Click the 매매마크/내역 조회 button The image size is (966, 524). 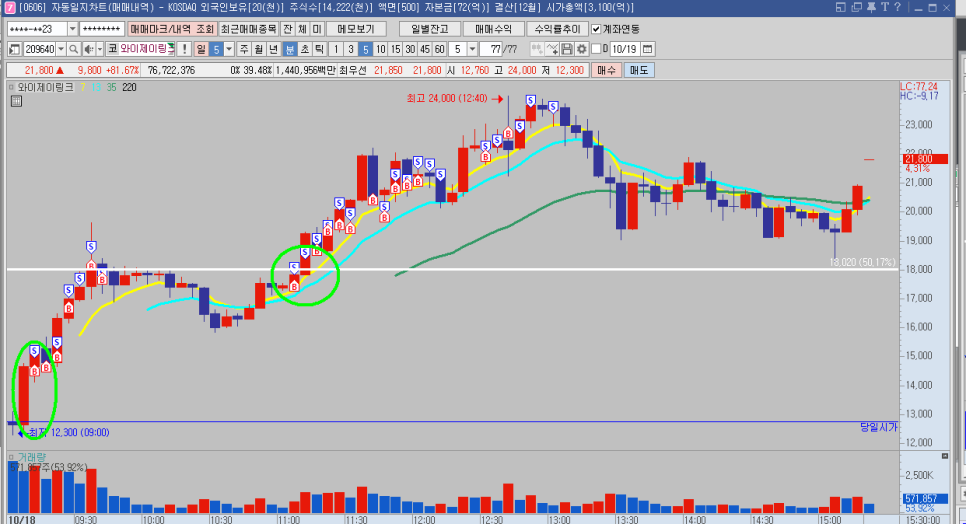pyautogui.click(x=172, y=29)
